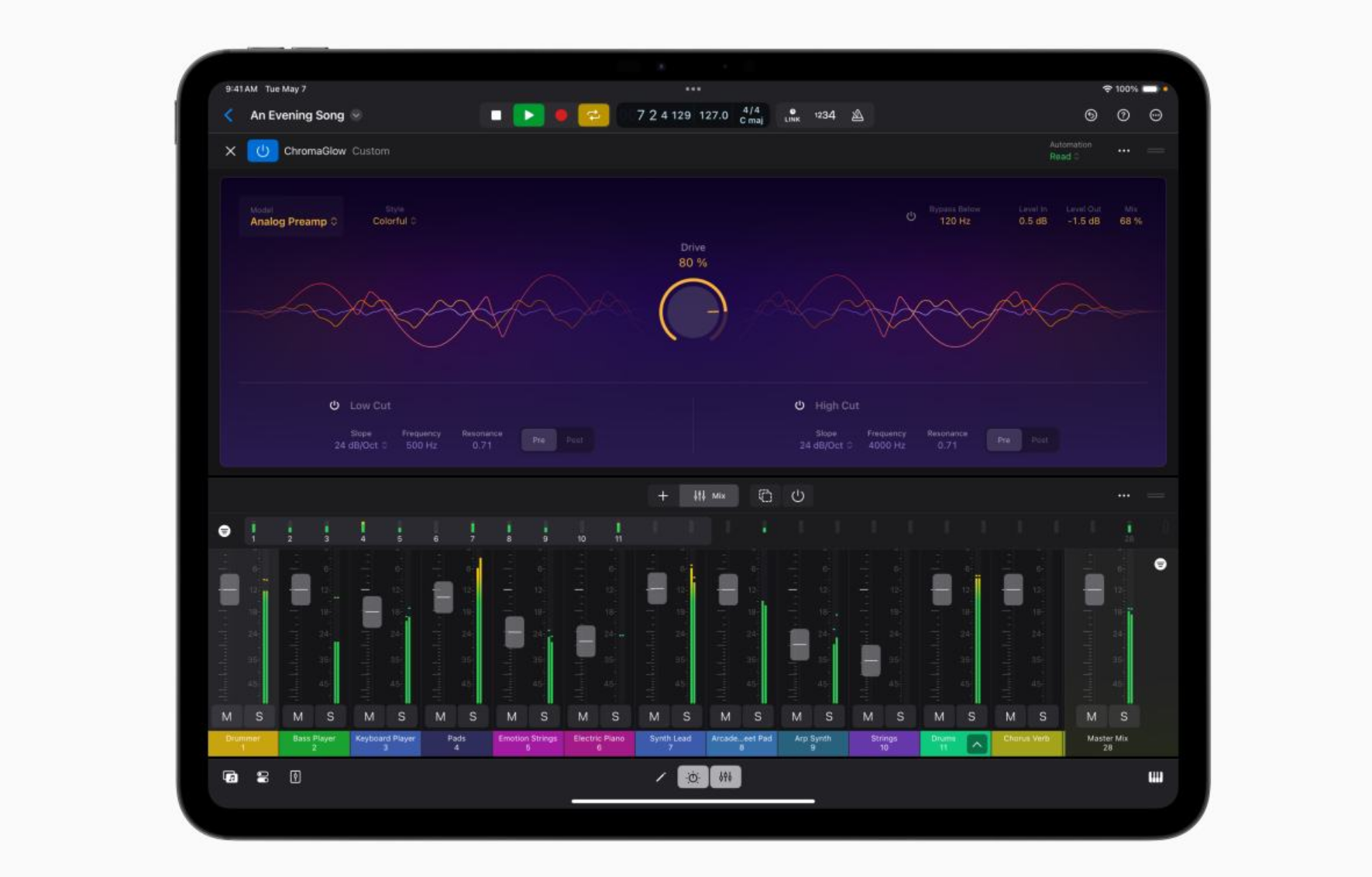1372x877 pixels.
Task: Open the Style Colorful dropdown
Action: 394,221
